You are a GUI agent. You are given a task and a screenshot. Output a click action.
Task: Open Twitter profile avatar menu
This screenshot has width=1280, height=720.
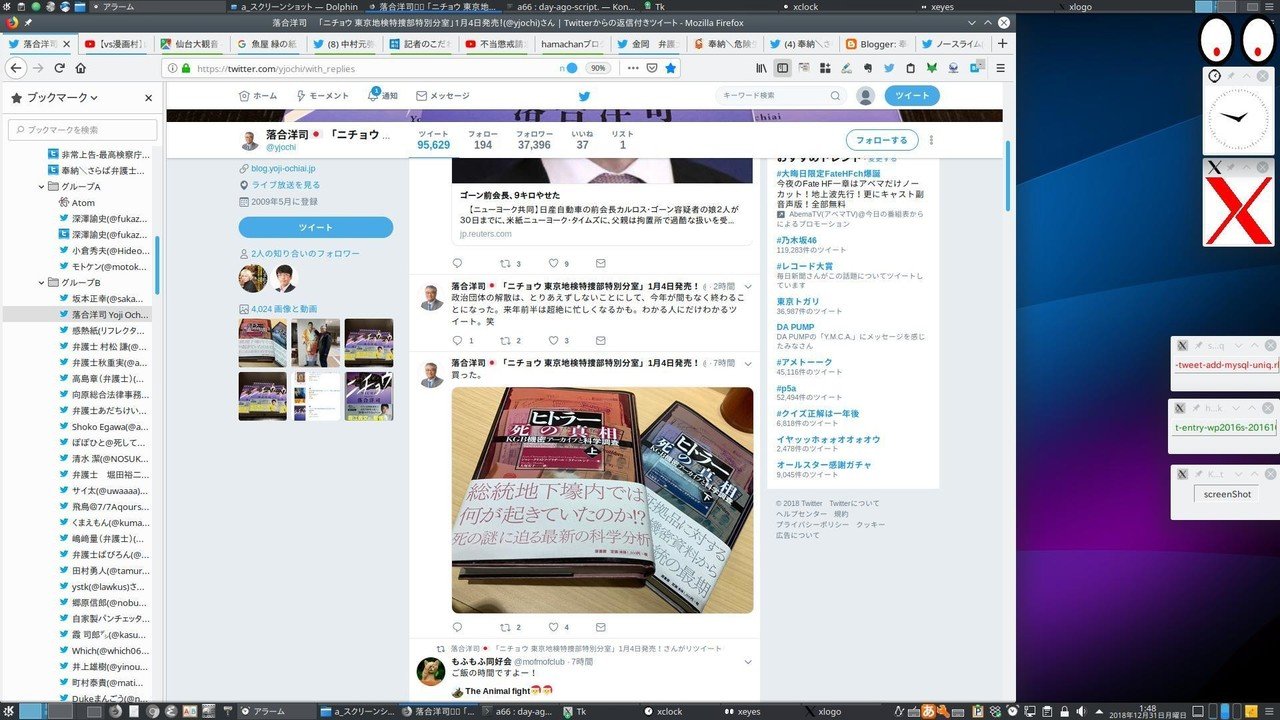pyautogui.click(x=866, y=96)
